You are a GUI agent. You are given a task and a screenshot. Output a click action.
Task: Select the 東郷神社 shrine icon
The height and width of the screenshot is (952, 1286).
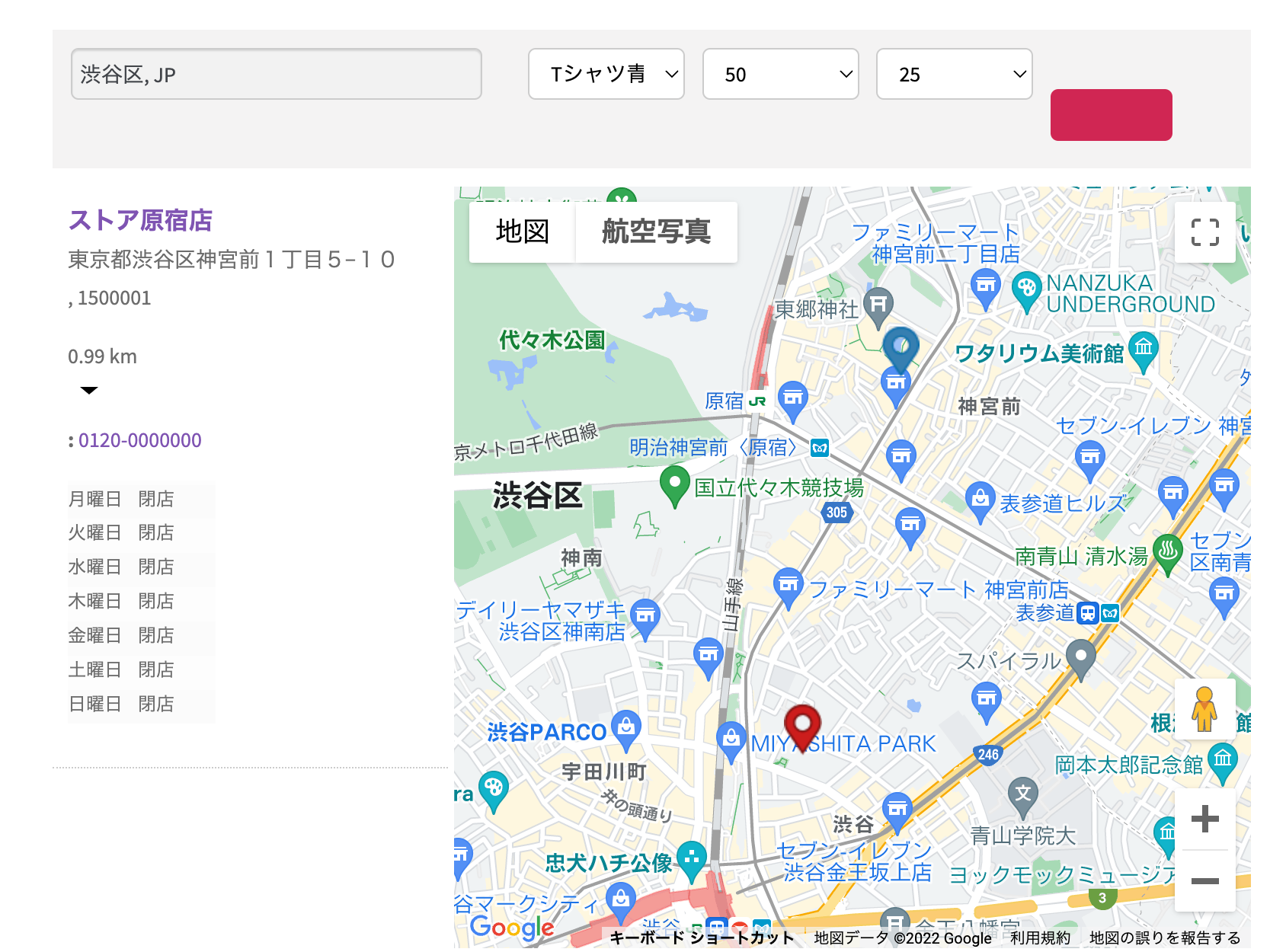878,306
